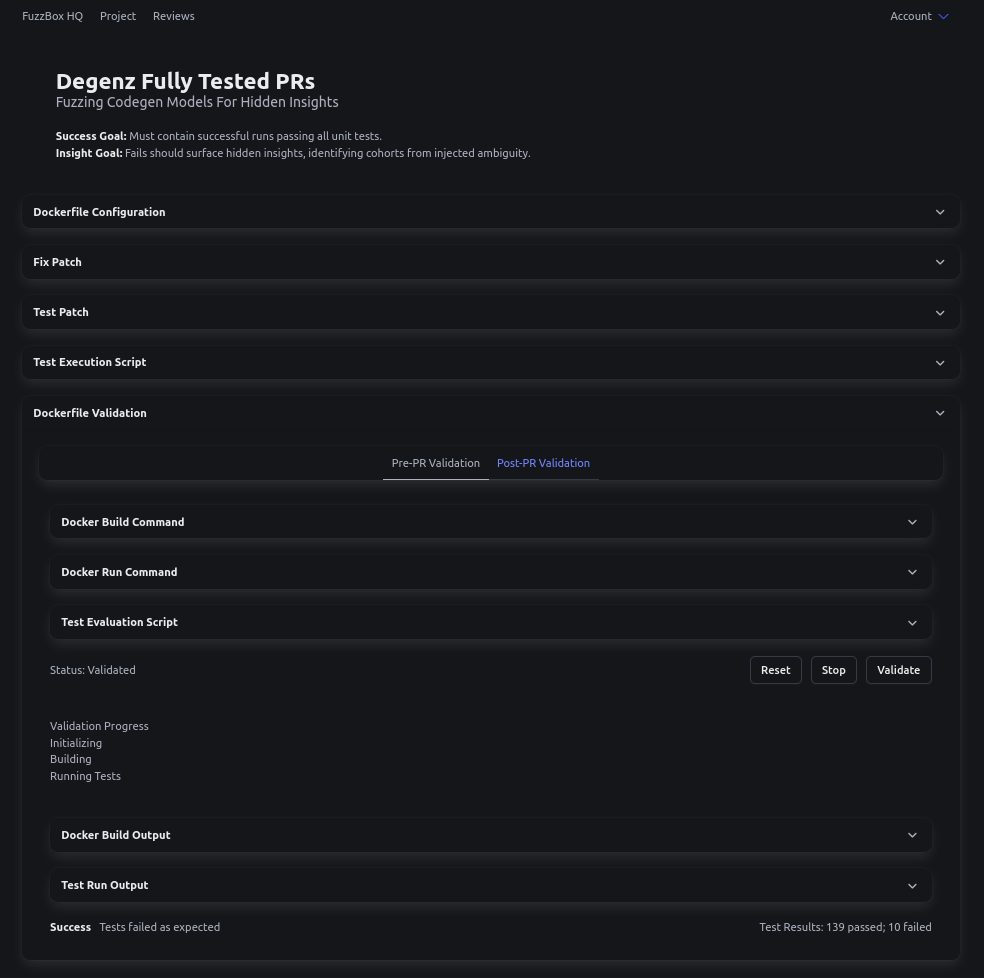Image resolution: width=984 pixels, height=978 pixels.
Task: Collapse the Dockerfile Validation chevron
Action: click(x=939, y=413)
